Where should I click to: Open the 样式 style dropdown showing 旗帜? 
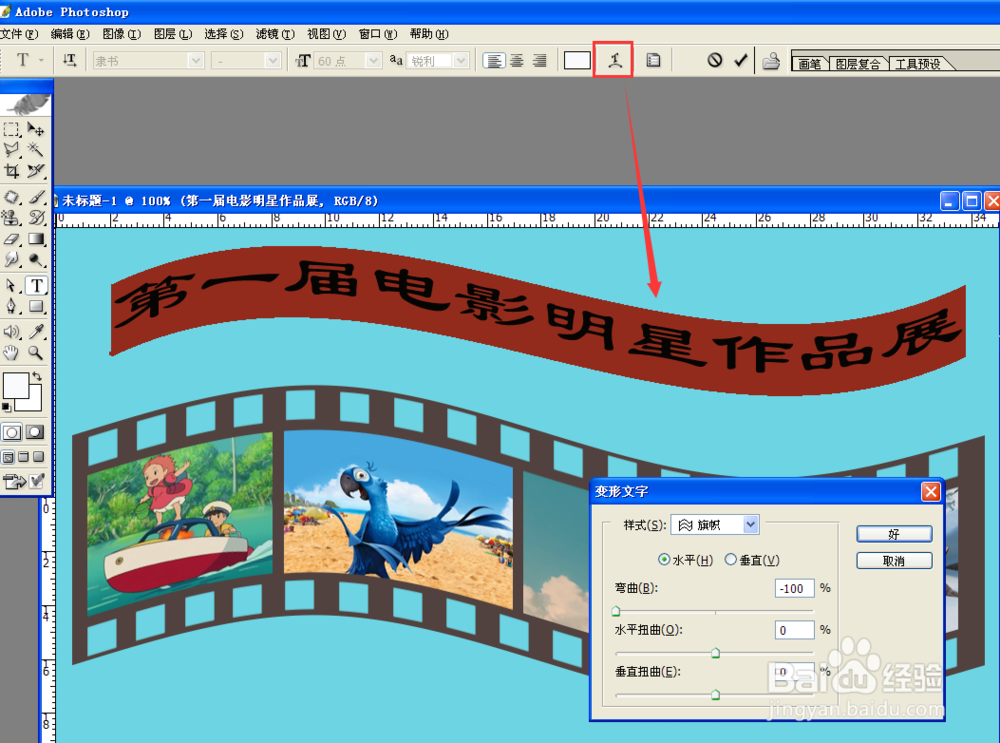pos(716,525)
